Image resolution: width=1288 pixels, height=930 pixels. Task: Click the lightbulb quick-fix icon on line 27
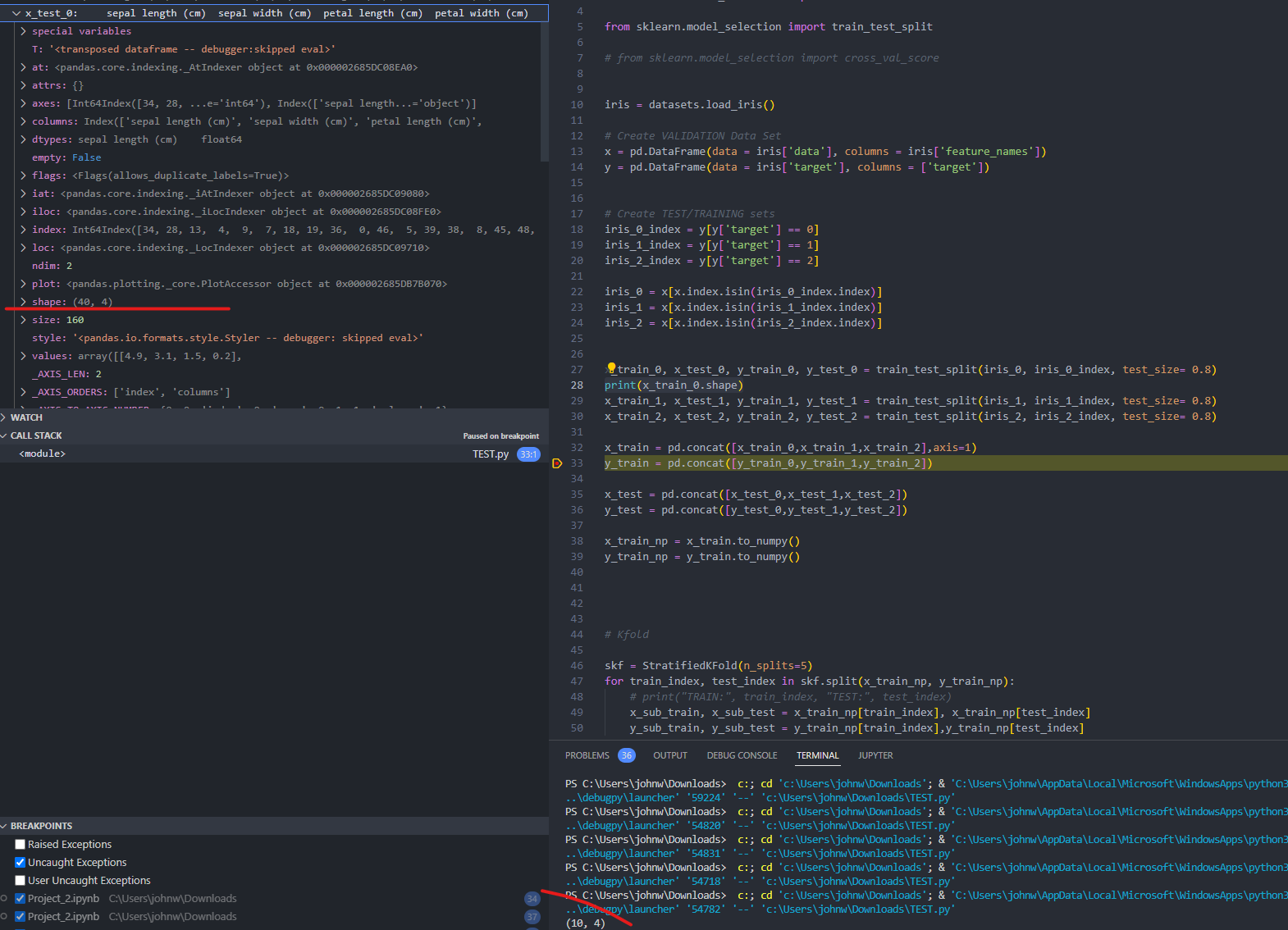pyautogui.click(x=611, y=368)
